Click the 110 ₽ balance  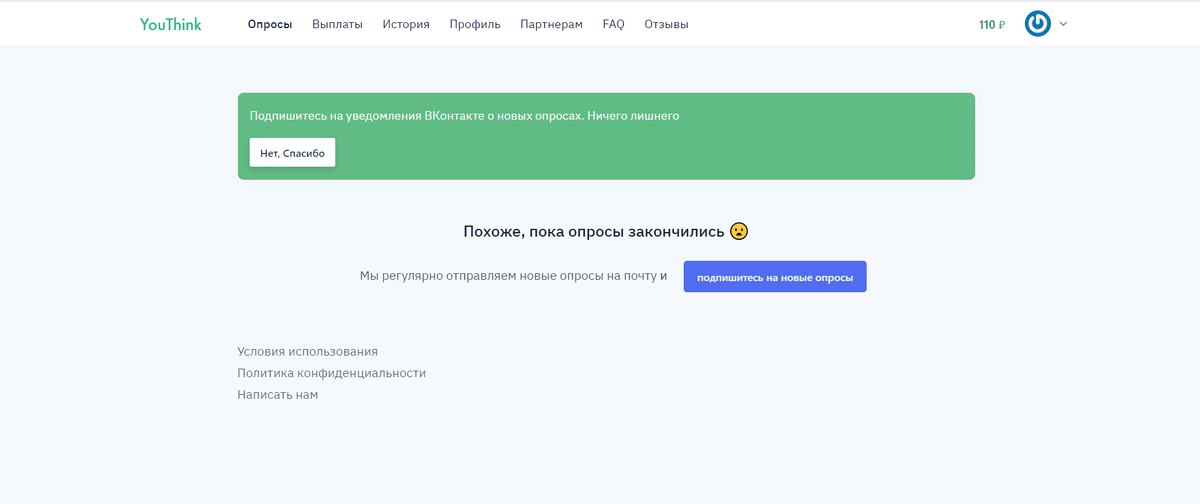pyautogui.click(x=992, y=24)
